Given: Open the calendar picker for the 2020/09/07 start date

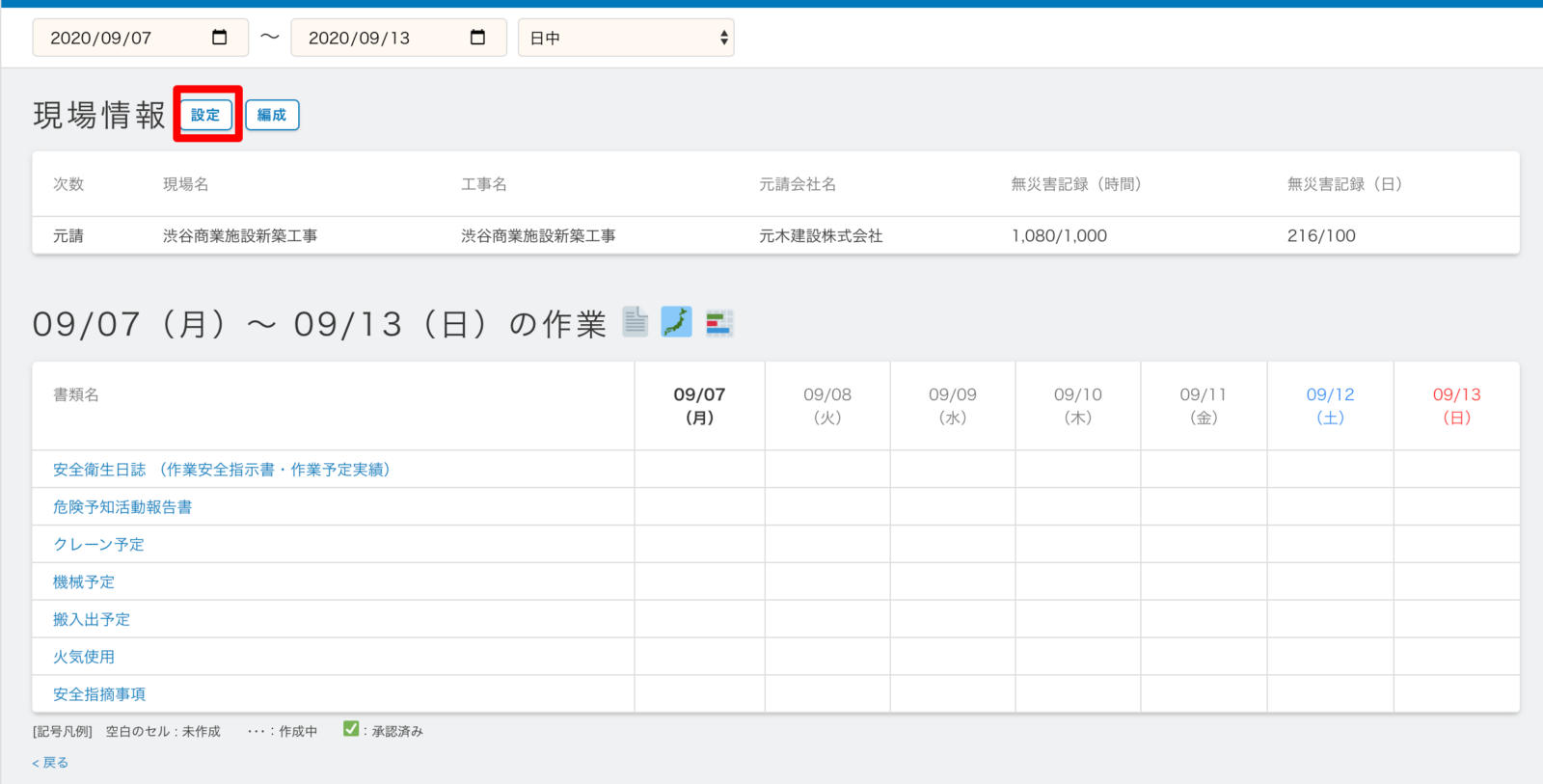Looking at the screenshot, I should (x=220, y=38).
